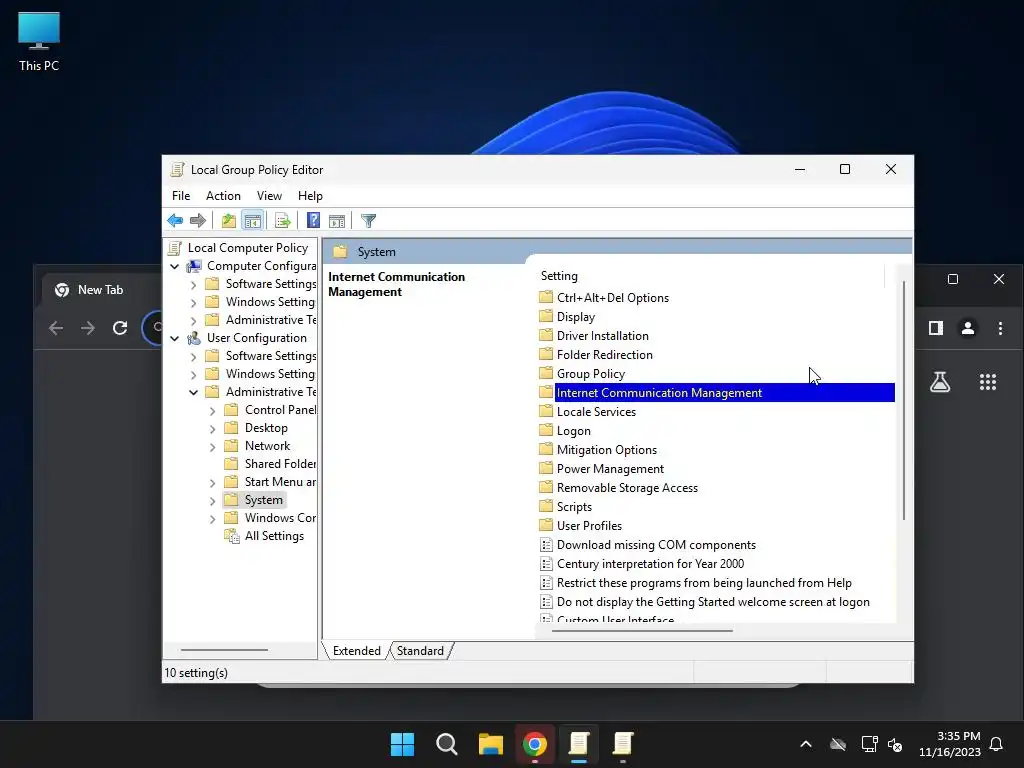Select Local Computer Policy root

tap(248, 248)
